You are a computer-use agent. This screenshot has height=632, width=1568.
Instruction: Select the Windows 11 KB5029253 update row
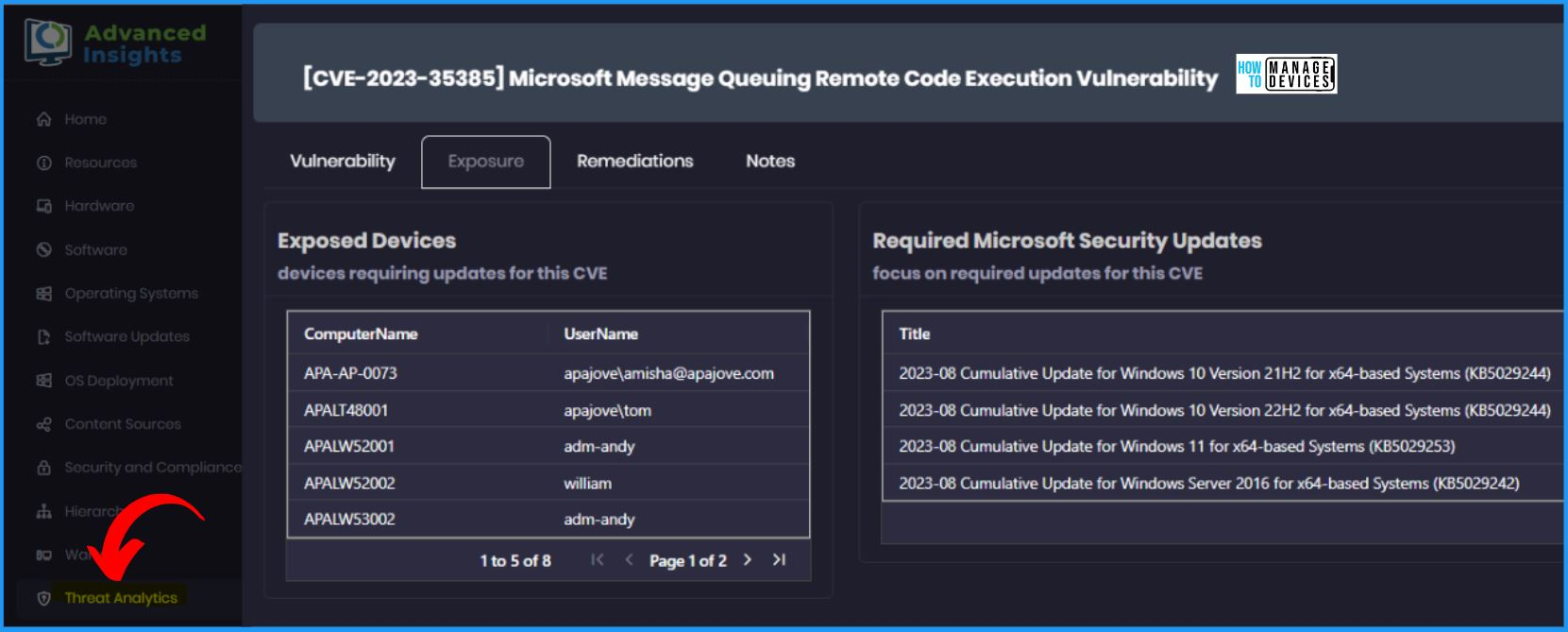pyautogui.click(x=1222, y=446)
